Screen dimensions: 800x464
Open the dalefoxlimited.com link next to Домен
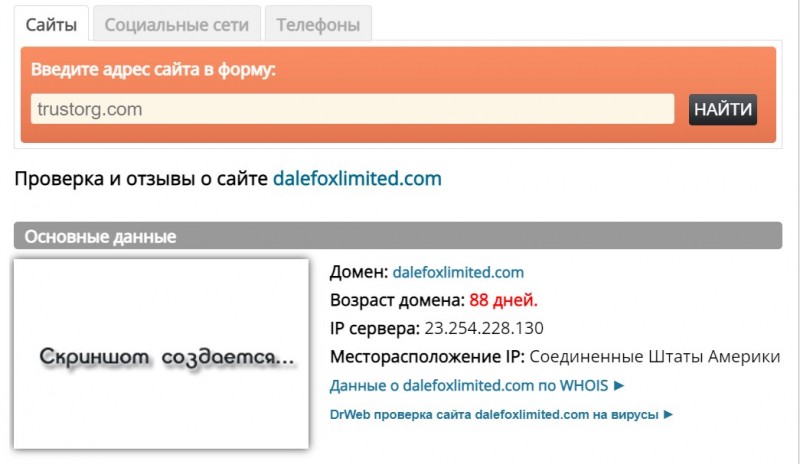458,272
